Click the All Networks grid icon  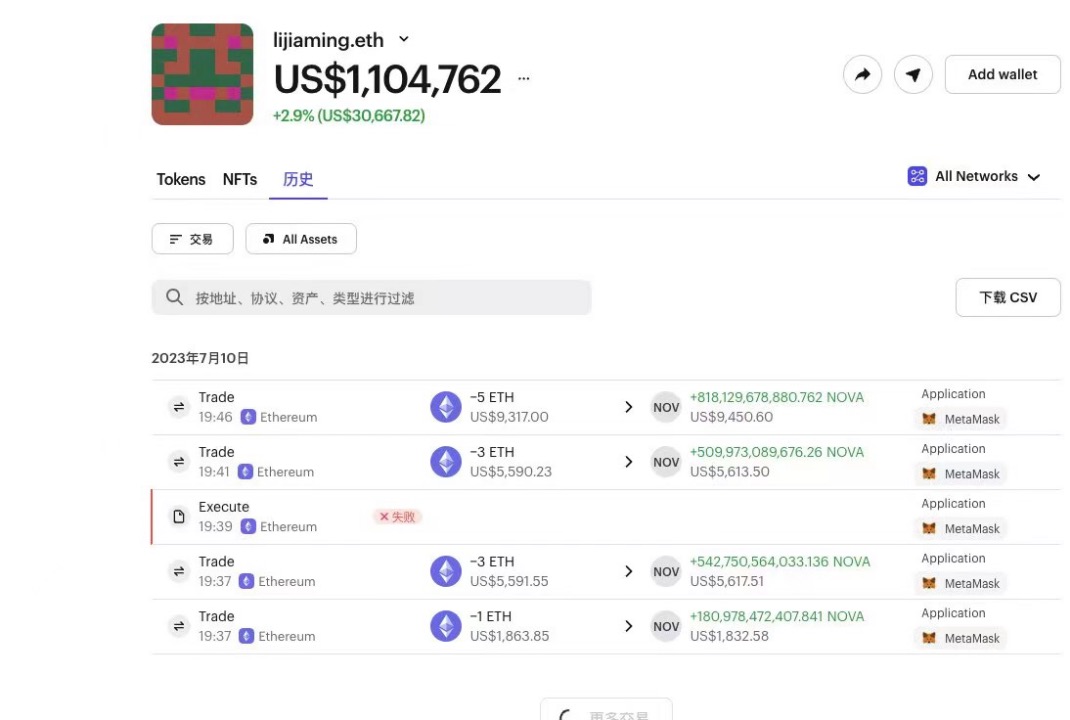[x=917, y=176]
